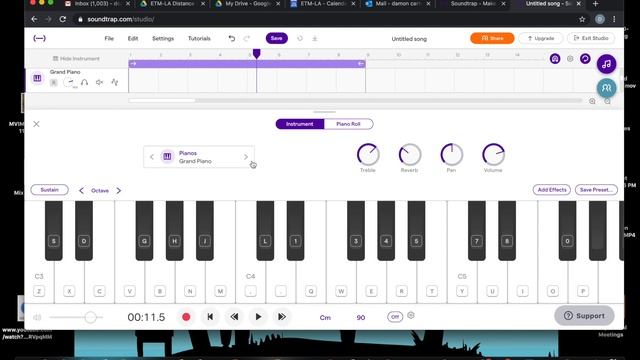Open the Settings menu
This screenshot has width=640, height=360.
(163, 38)
